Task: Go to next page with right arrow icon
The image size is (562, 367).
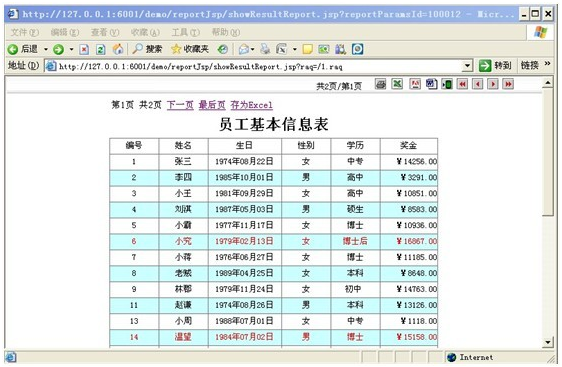Action: 493,84
